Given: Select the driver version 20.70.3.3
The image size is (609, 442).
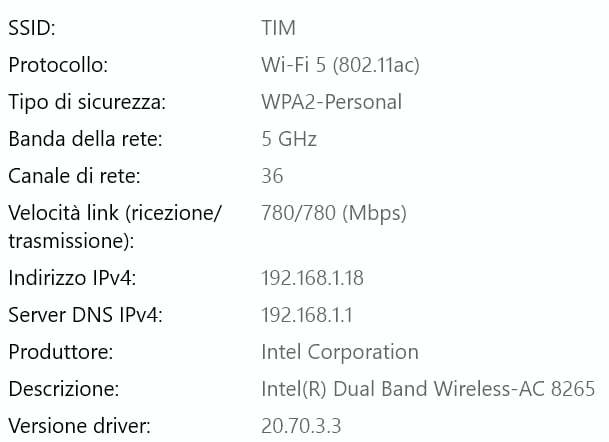Looking at the screenshot, I should point(301,426).
